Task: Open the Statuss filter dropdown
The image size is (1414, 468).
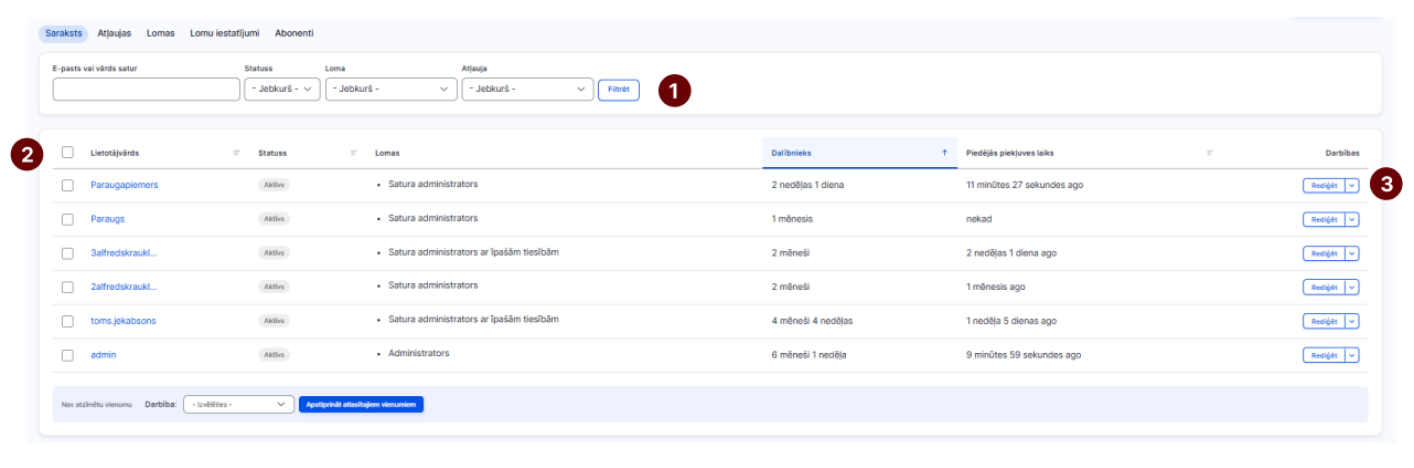Action: [282, 89]
